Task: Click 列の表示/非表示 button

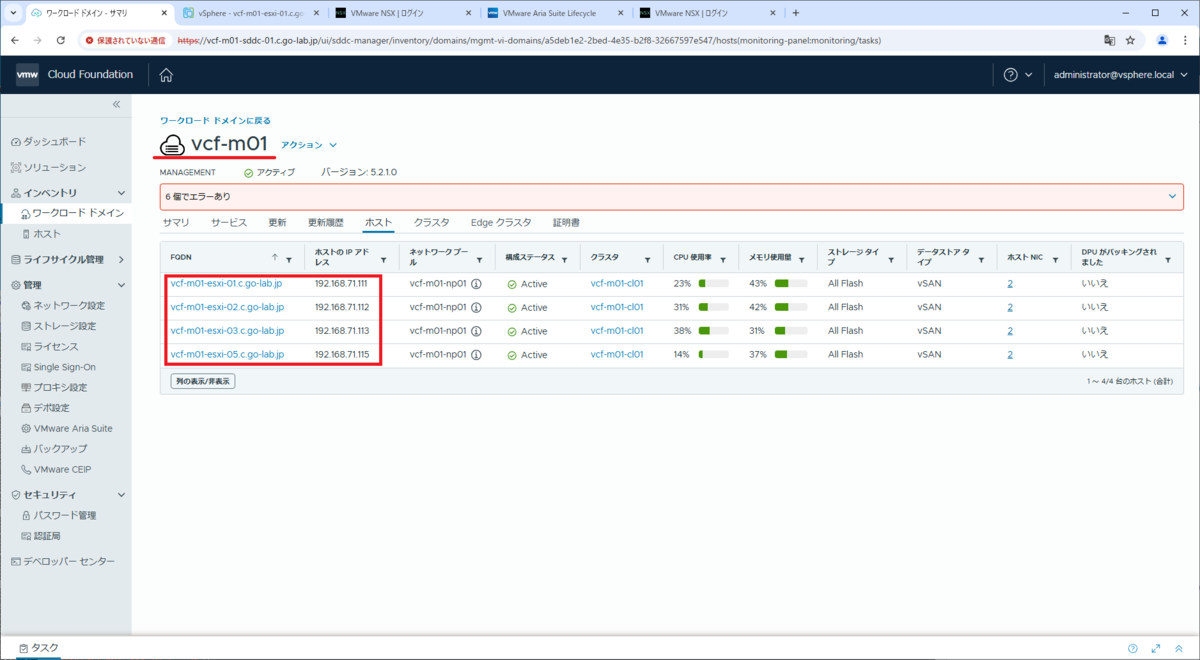Action: (202, 381)
